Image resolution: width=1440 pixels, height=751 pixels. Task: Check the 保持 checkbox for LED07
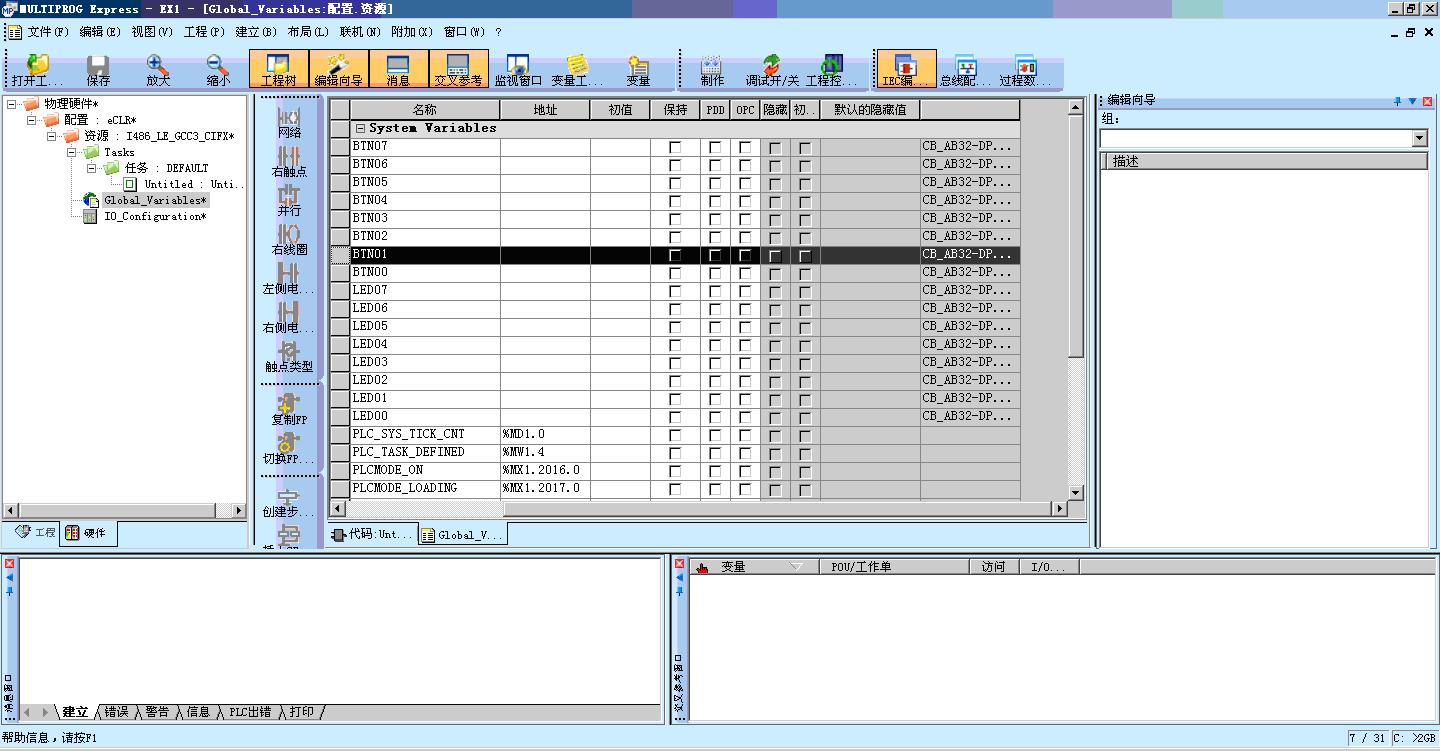[675, 291]
